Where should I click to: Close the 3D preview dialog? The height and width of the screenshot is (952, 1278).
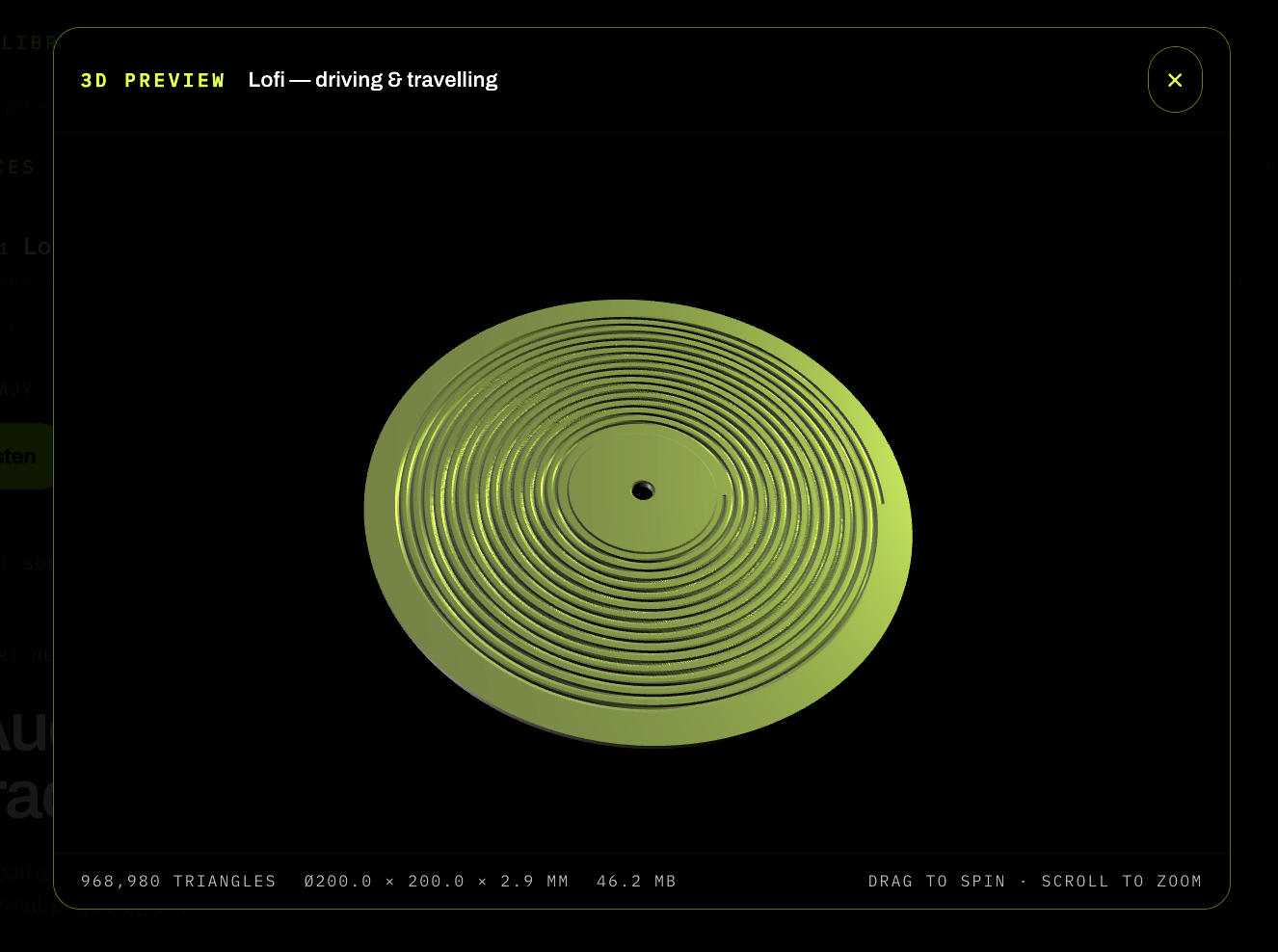[x=1175, y=80]
